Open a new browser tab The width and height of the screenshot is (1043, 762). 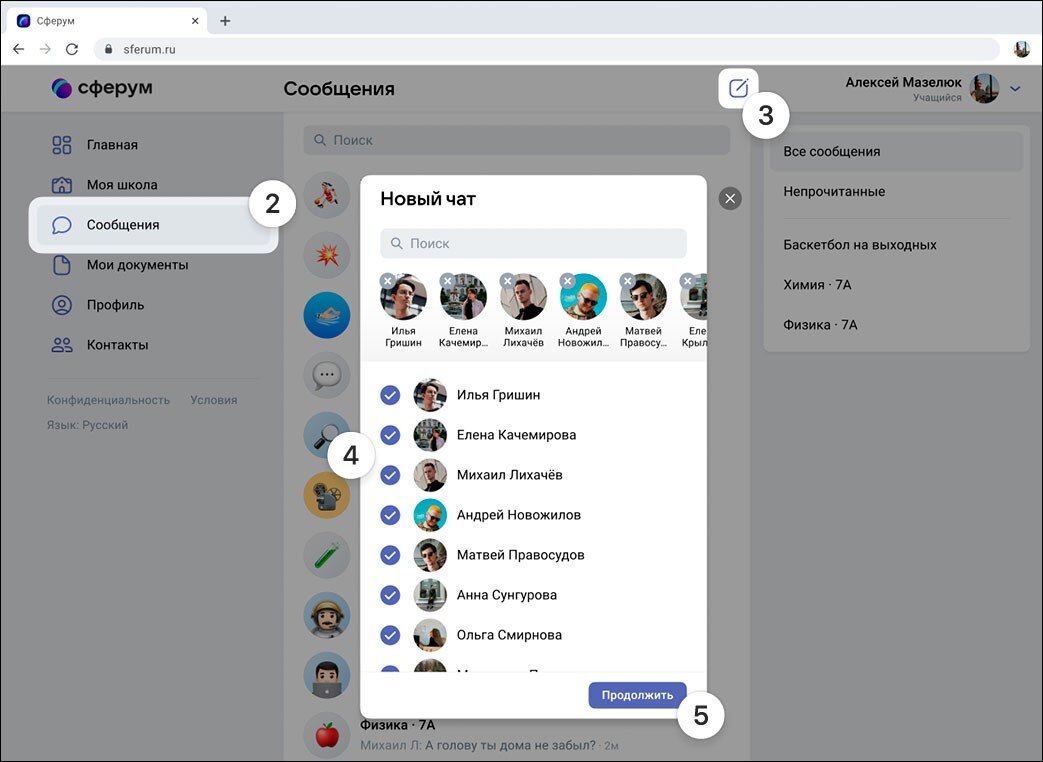(x=225, y=21)
